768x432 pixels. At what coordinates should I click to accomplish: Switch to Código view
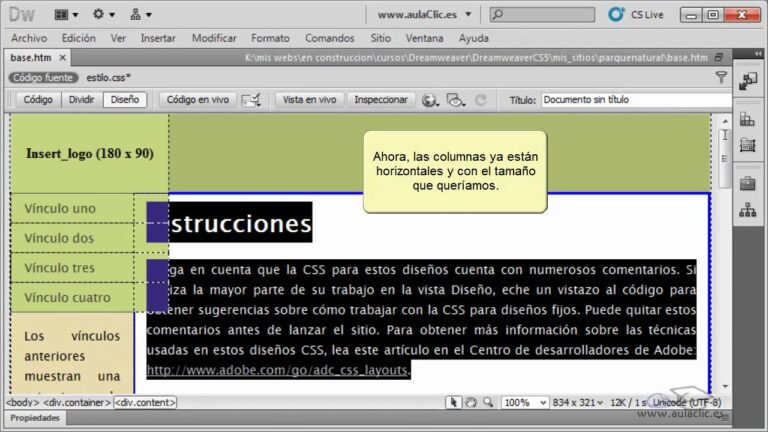[38, 100]
